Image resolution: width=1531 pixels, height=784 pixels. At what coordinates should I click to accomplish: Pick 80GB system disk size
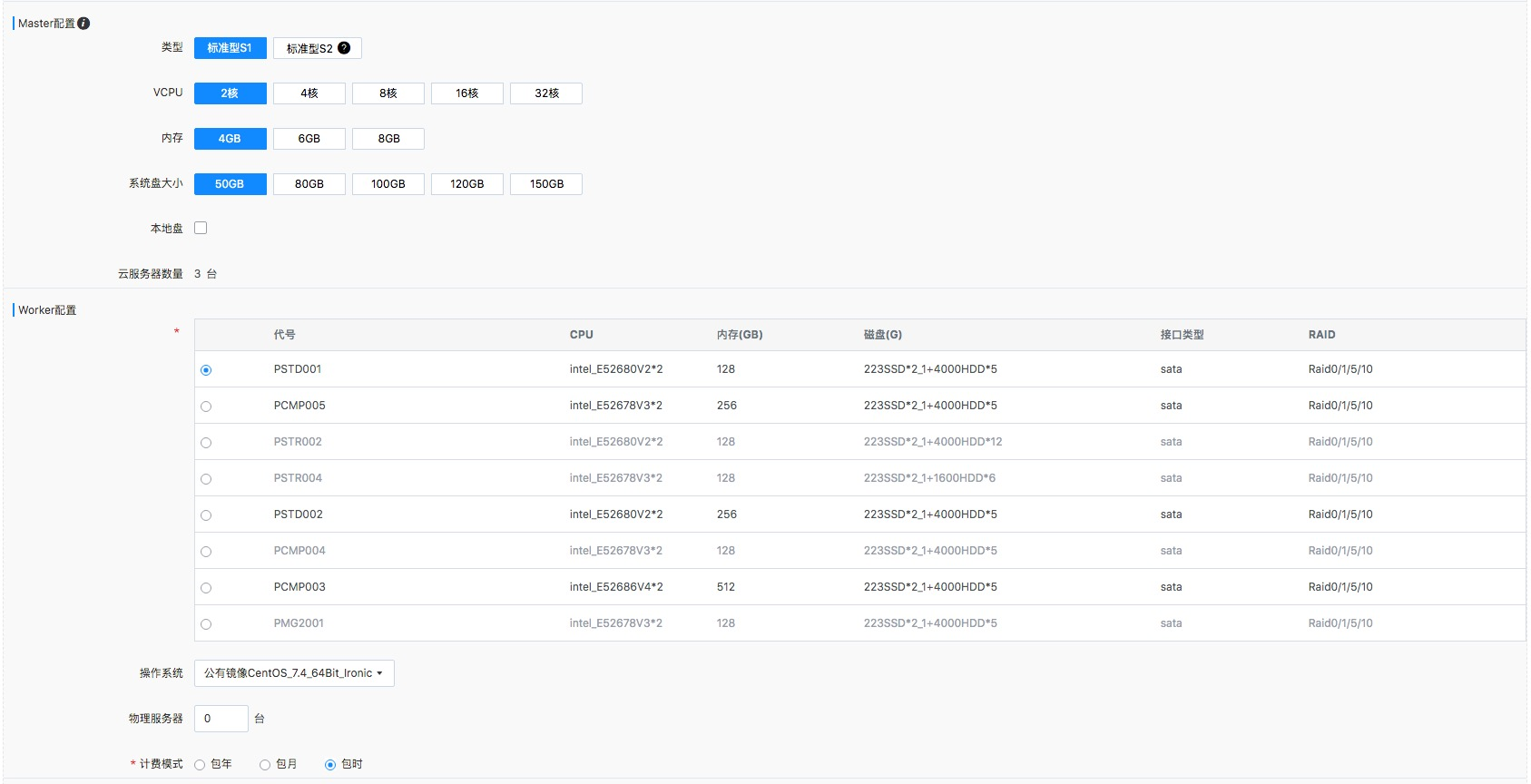[x=309, y=184]
